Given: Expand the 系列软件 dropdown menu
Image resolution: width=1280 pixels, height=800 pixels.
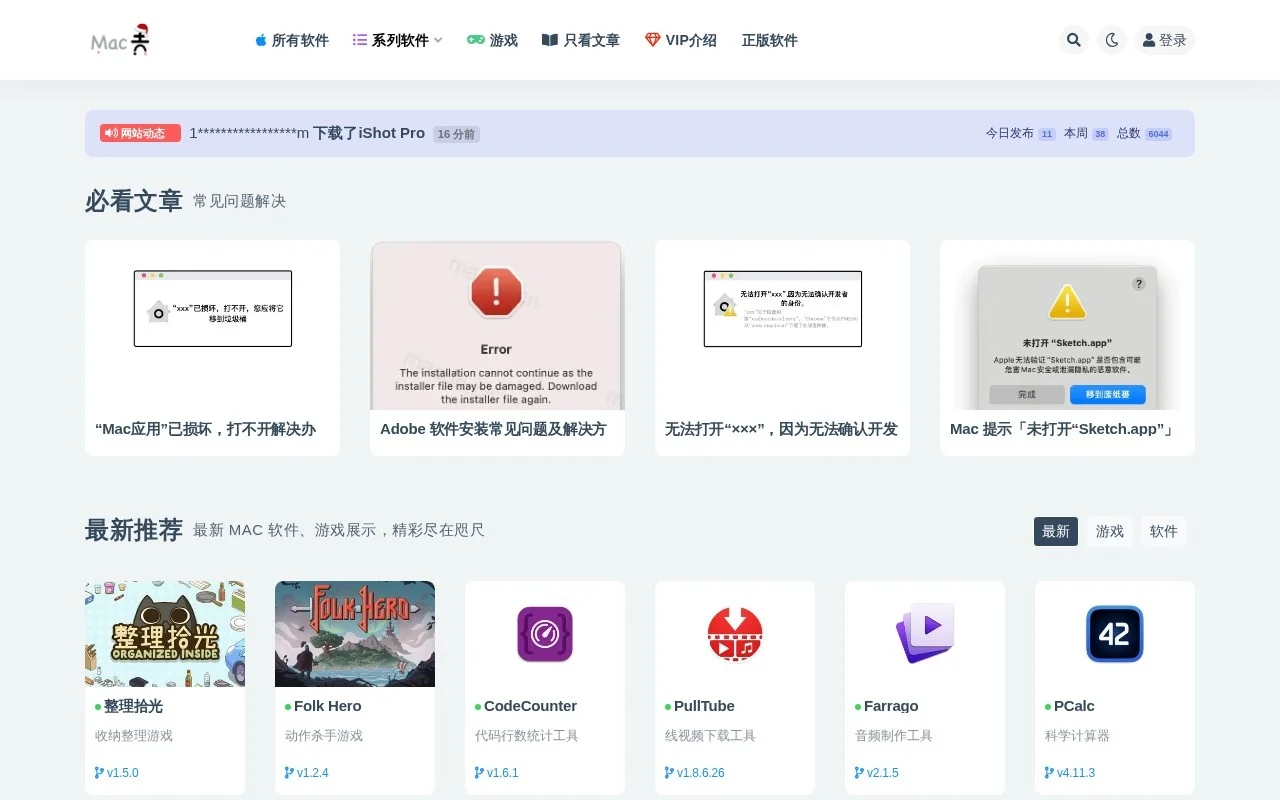Looking at the screenshot, I should [x=396, y=40].
